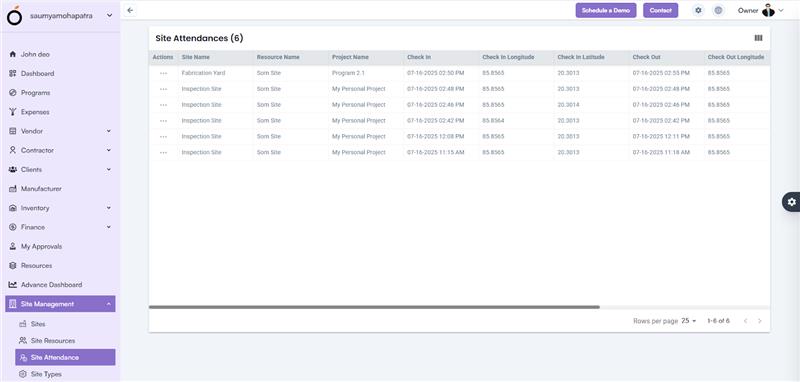Sort by the Project Name column header
Image resolution: width=800 pixels, height=382 pixels.
click(350, 57)
